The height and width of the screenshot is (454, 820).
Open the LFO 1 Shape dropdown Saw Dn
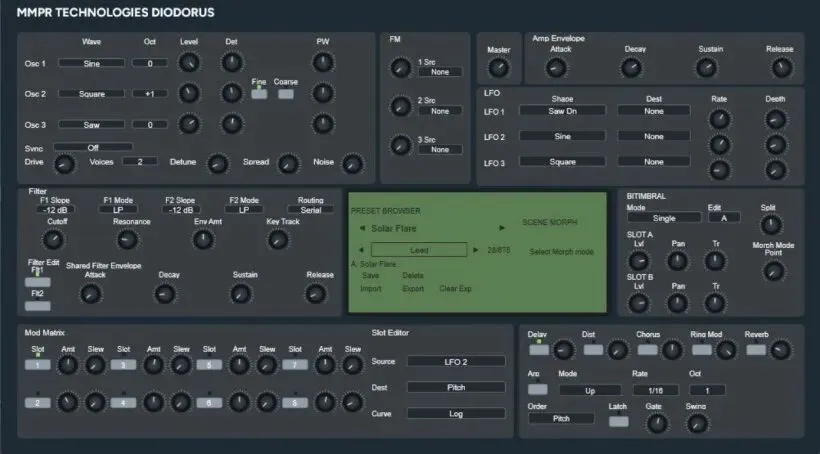click(x=562, y=111)
